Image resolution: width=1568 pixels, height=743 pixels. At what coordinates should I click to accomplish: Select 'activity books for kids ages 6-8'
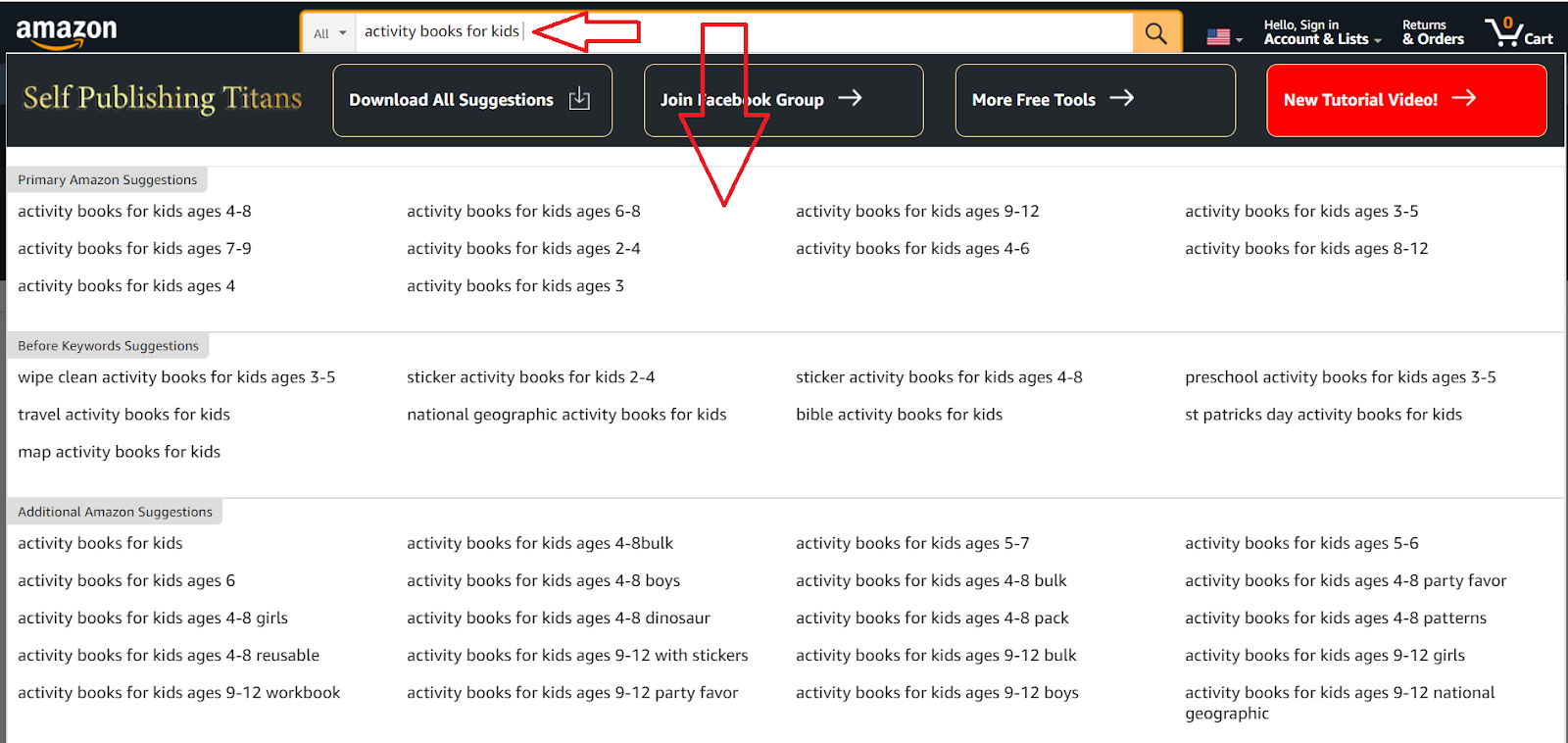[x=523, y=212]
